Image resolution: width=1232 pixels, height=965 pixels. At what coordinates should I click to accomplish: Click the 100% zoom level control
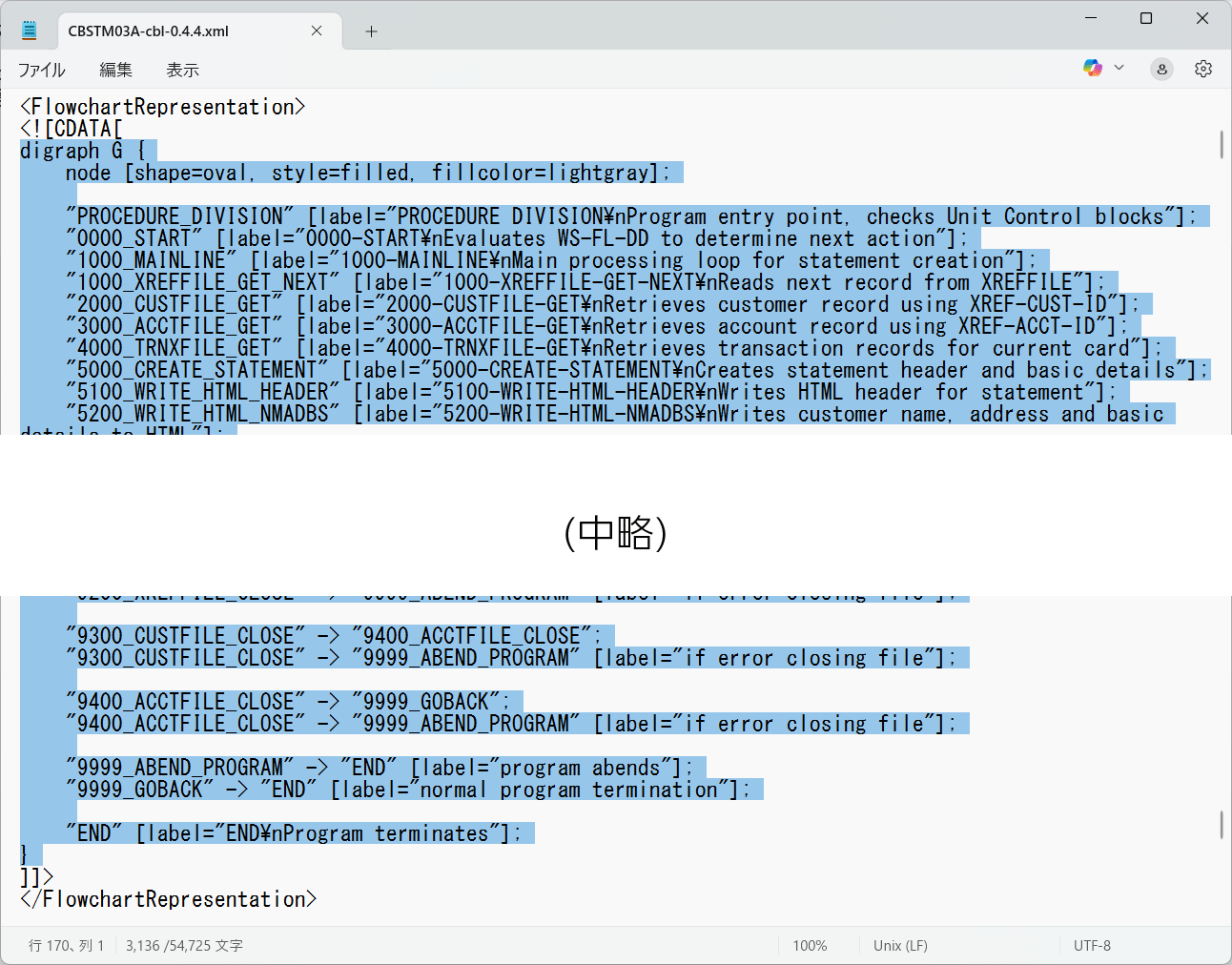[x=810, y=945]
